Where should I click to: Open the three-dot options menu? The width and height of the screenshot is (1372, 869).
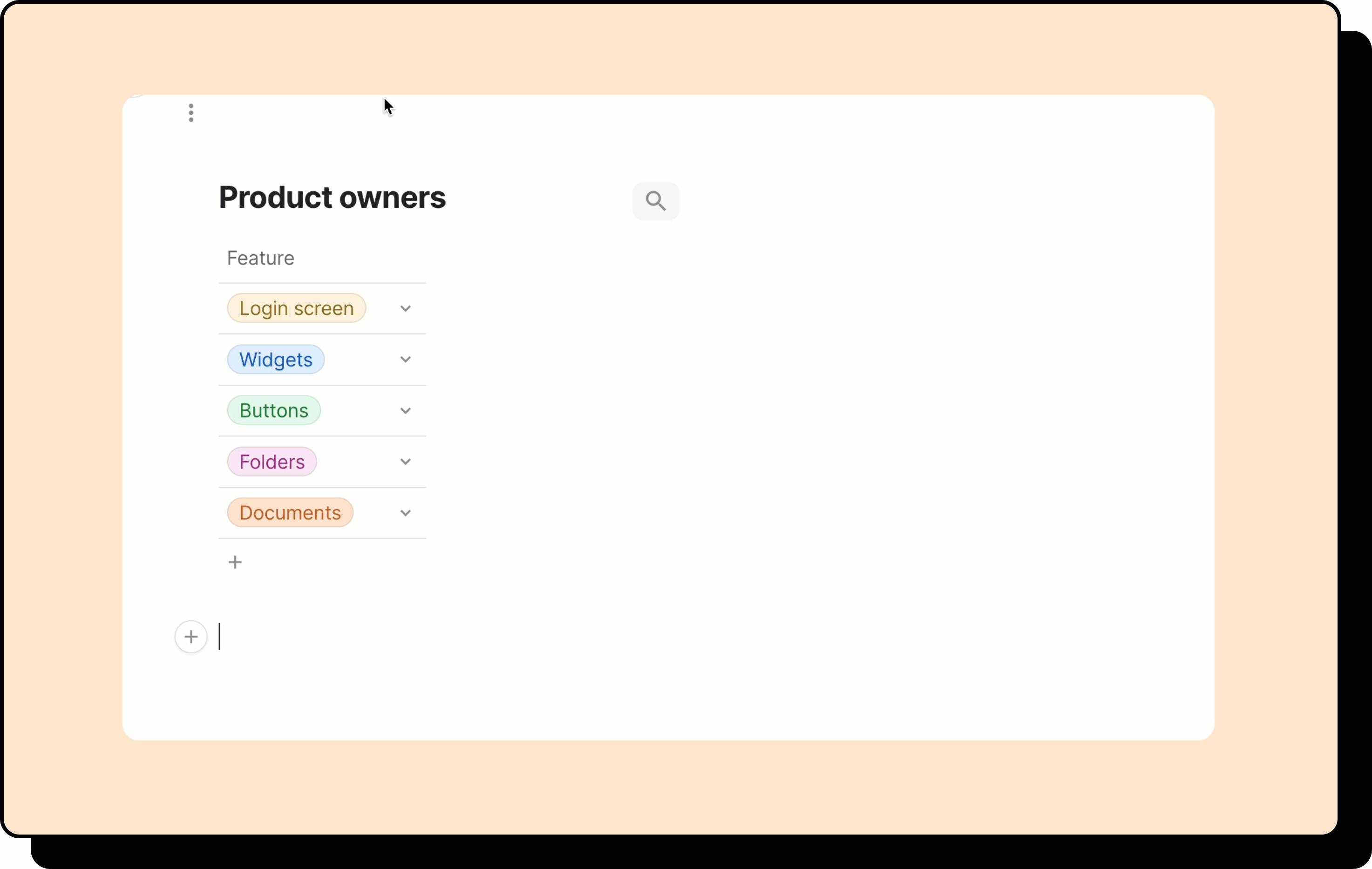(191, 113)
